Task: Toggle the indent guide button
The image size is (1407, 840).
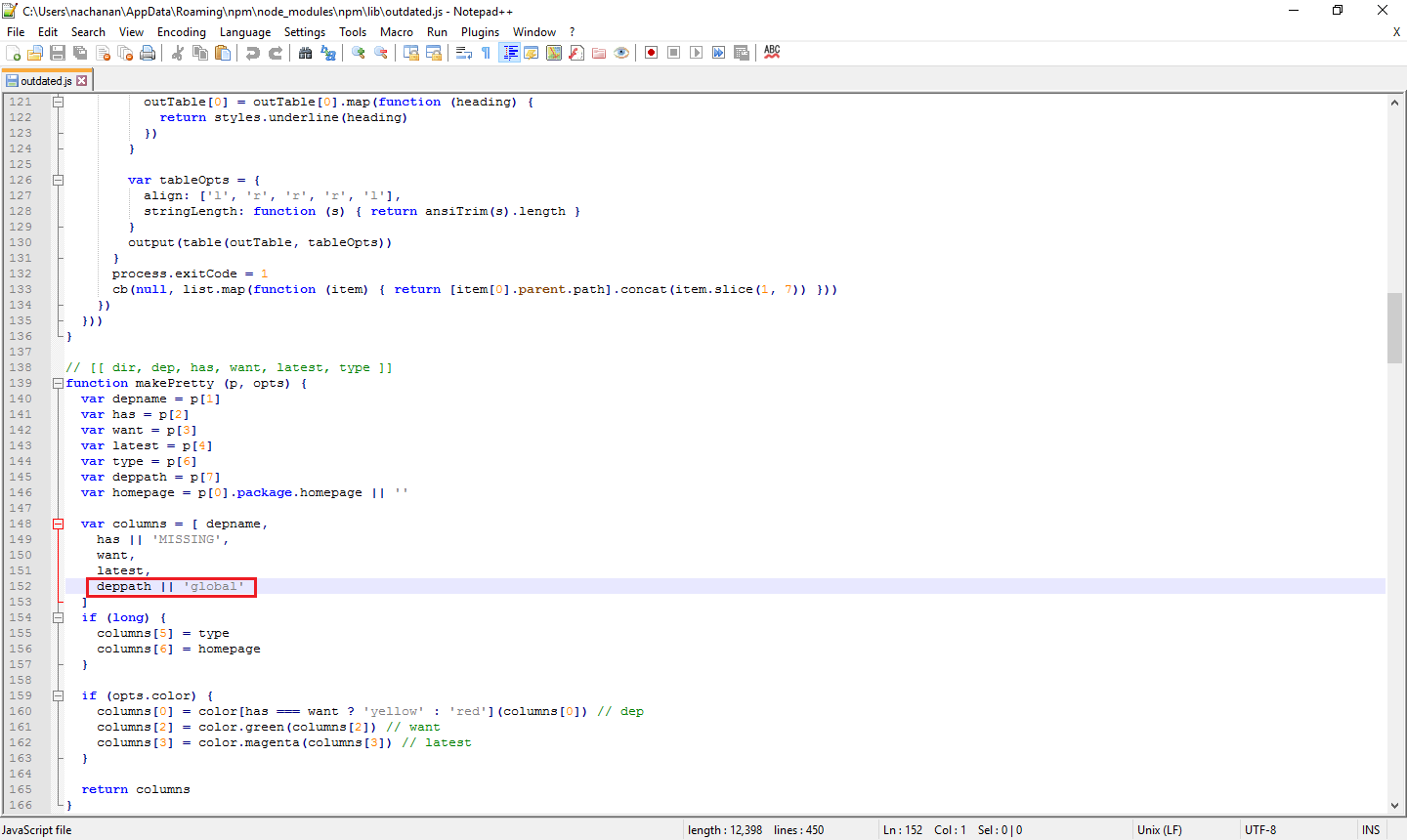Action: tap(509, 53)
